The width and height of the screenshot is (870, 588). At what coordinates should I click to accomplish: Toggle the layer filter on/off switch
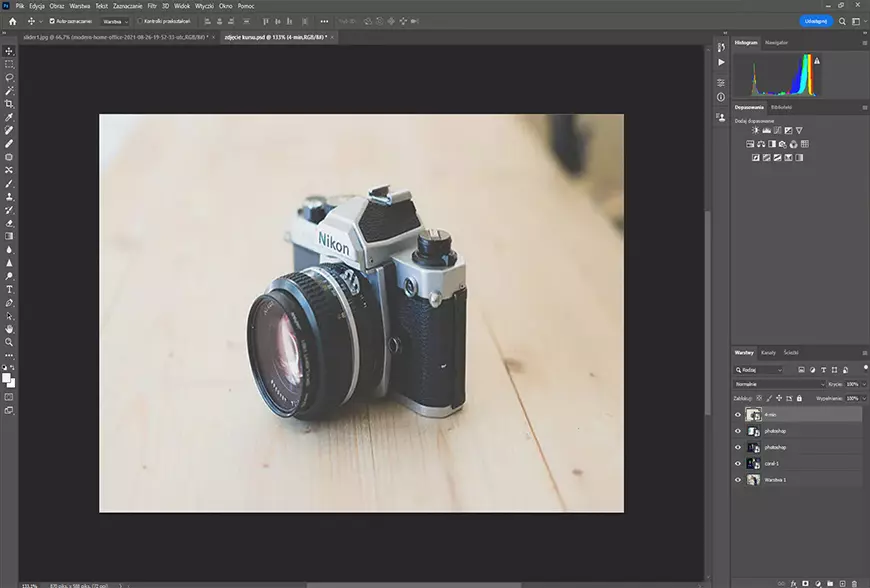click(x=865, y=368)
